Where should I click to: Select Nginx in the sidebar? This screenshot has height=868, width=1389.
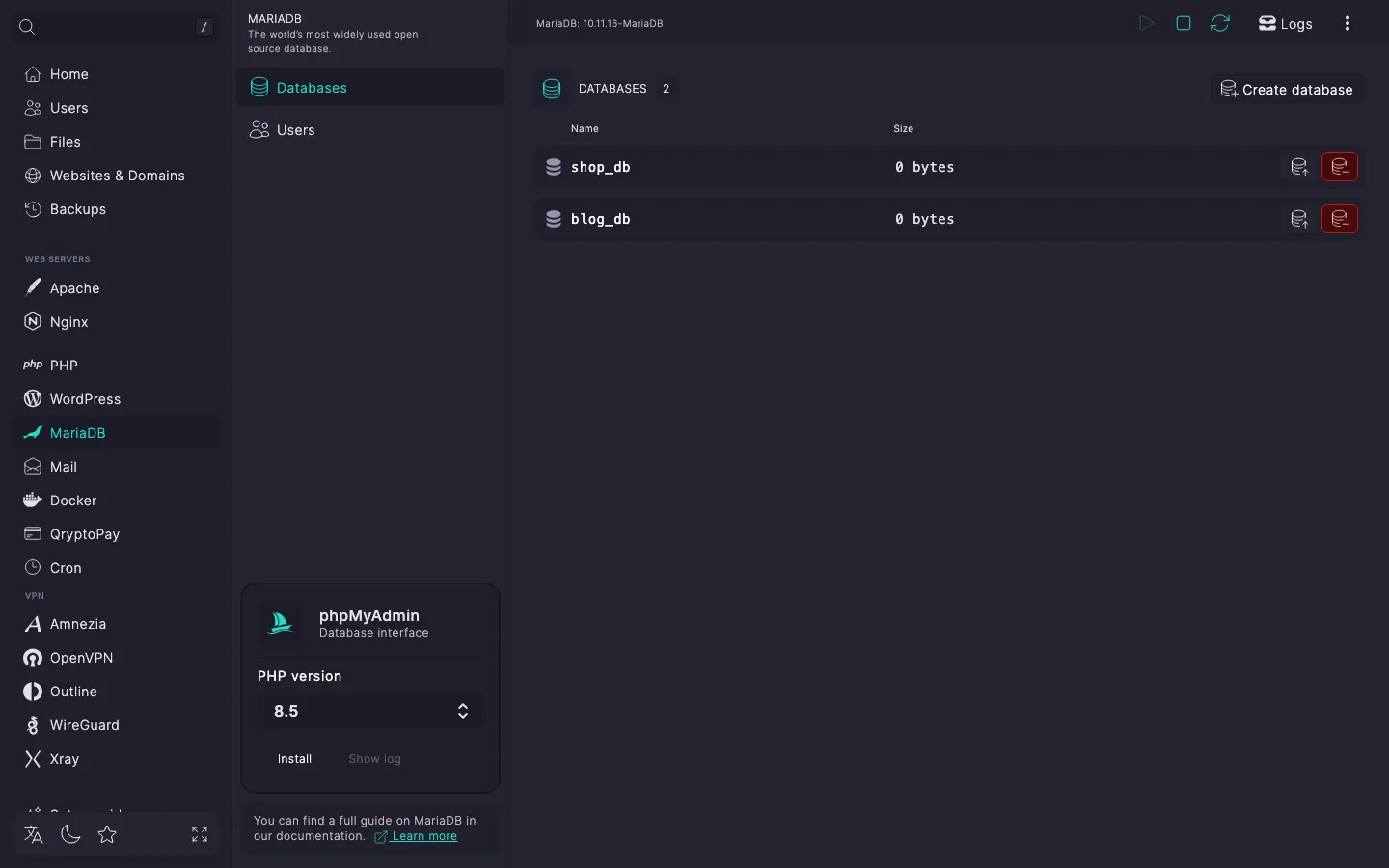pyautogui.click(x=116, y=322)
